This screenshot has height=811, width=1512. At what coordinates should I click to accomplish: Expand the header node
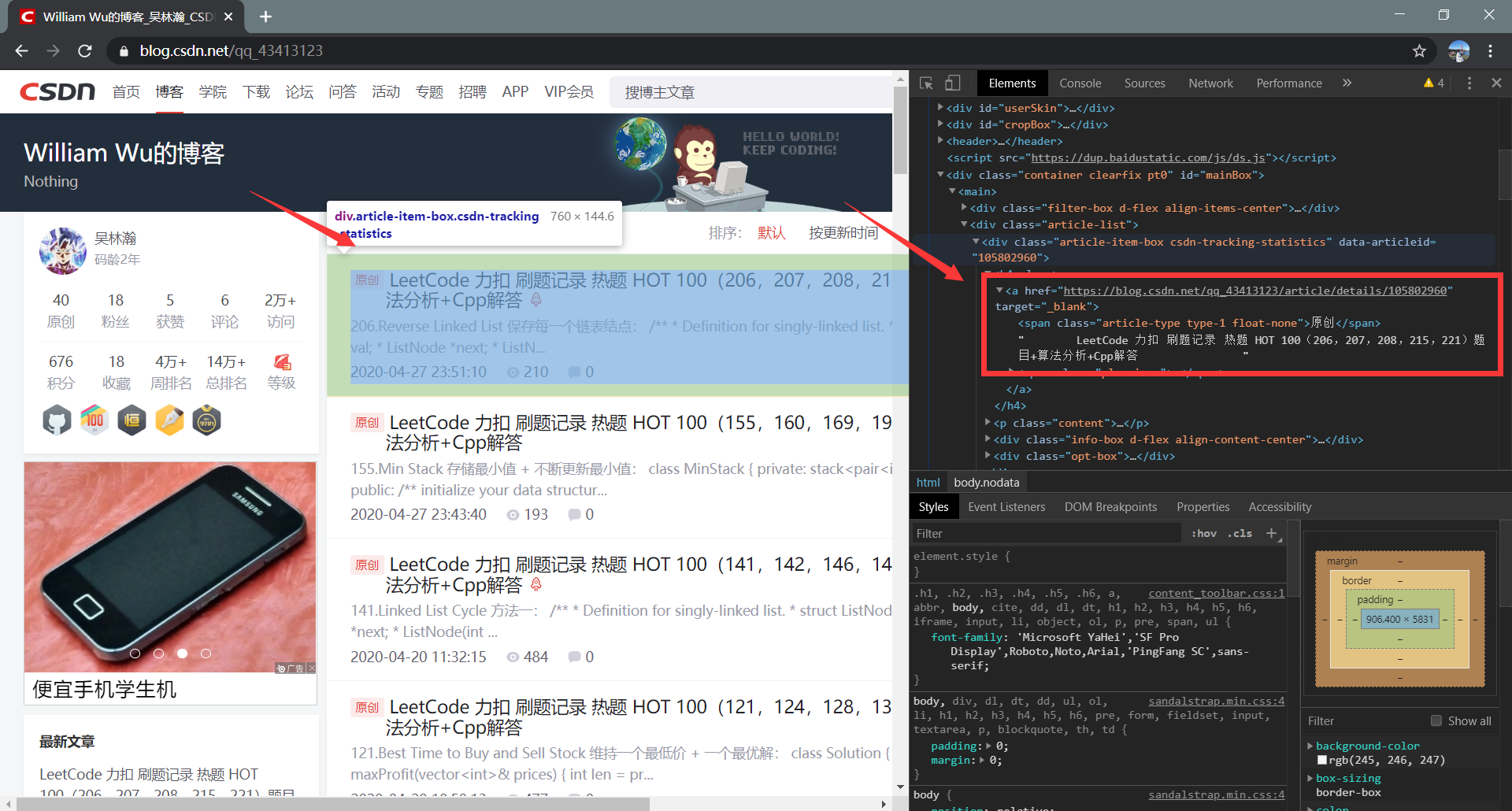click(940, 141)
